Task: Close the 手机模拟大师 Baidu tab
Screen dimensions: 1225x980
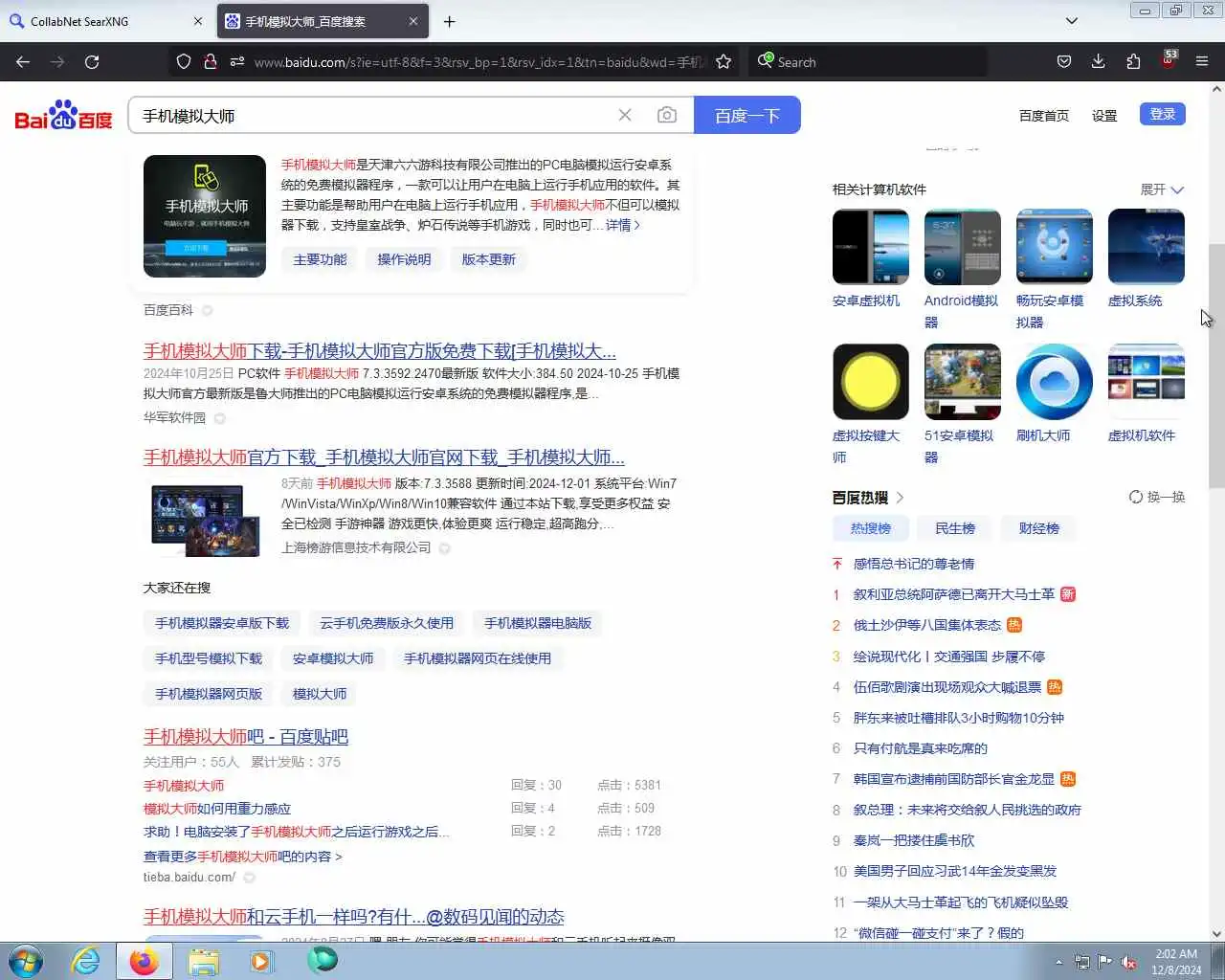Action: (413, 21)
